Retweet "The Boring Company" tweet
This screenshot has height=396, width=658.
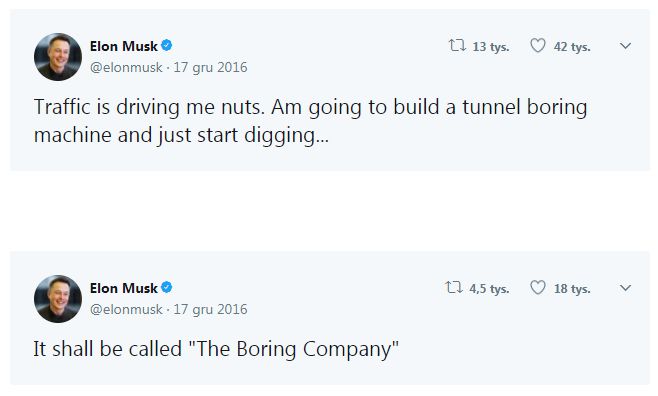tap(454, 288)
